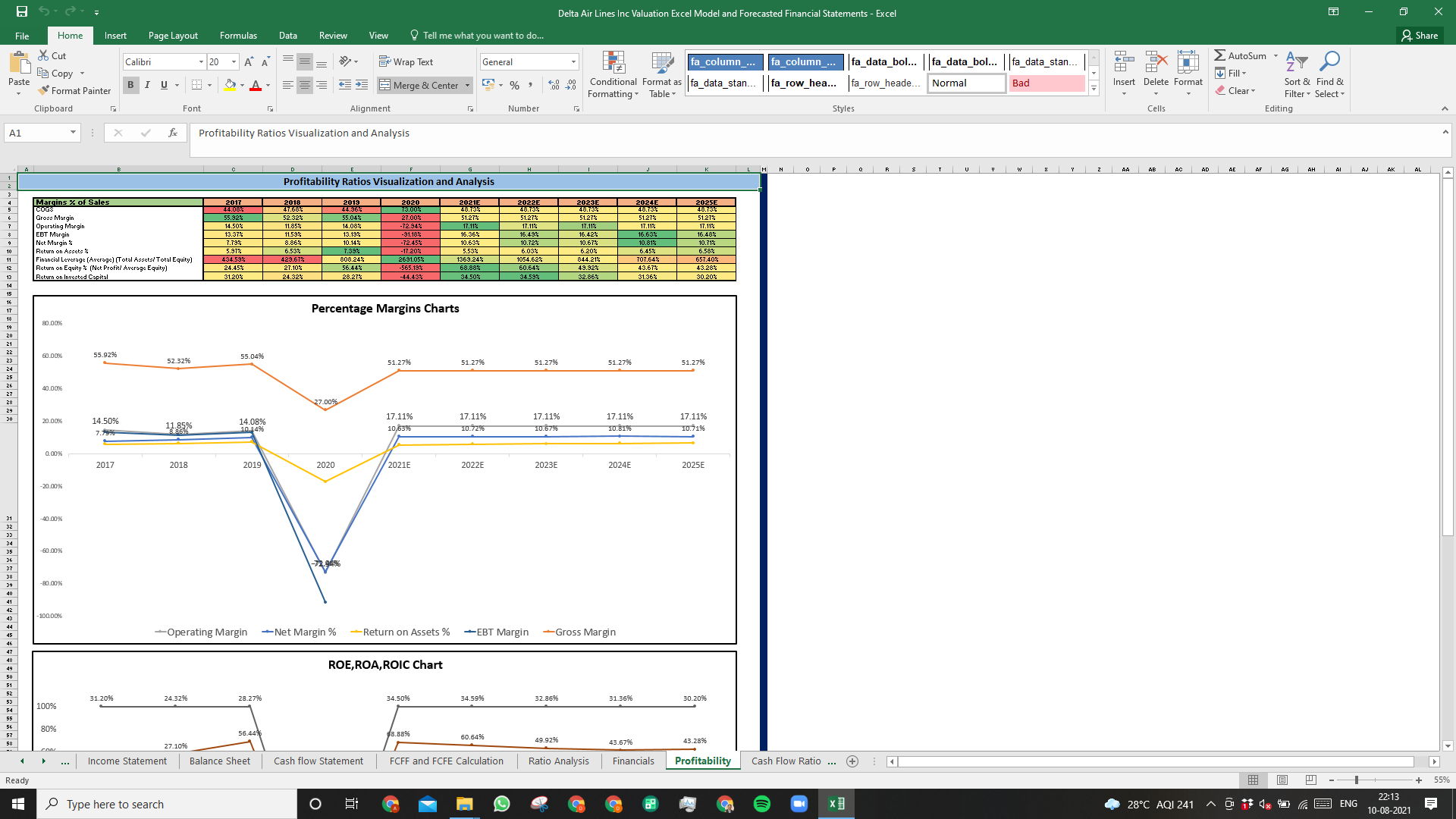Image resolution: width=1456 pixels, height=819 pixels.
Task: Click the Copy button
Action: (55, 73)
